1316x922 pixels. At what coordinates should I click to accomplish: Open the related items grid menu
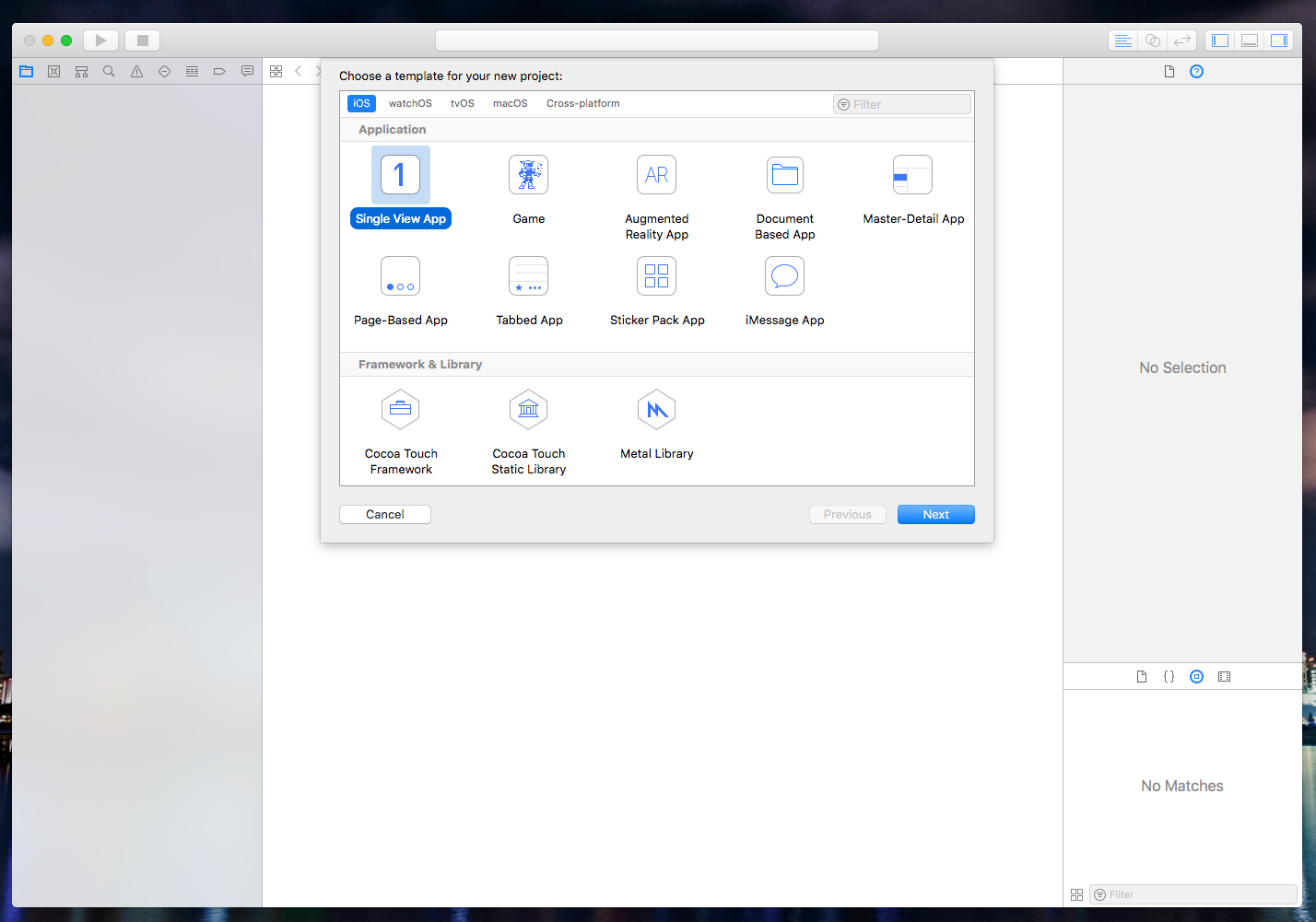pyautogui.click(x=276, y=71)
